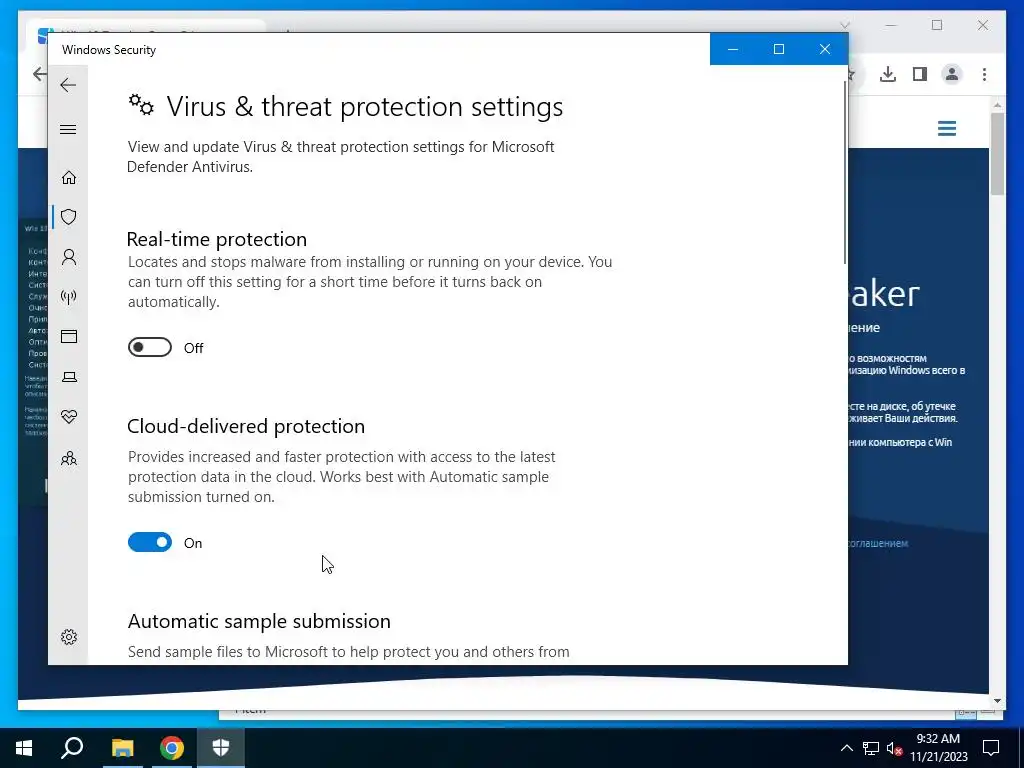Open Chrome's tab search chevron
This screenshot has height=768, width=1024.
[844, 25]
